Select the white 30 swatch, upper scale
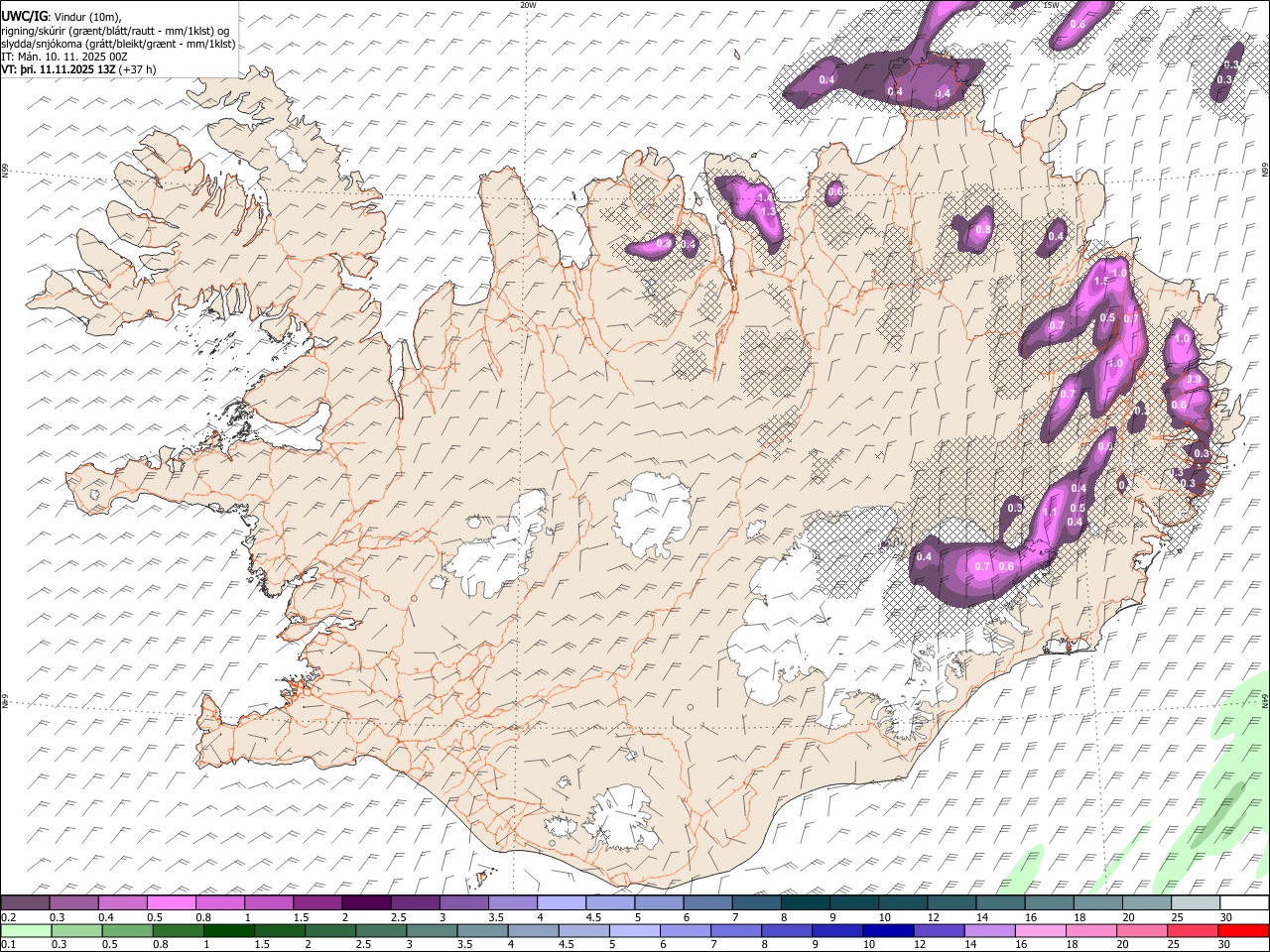1270x952 pixels. [x=1244, y=903]
